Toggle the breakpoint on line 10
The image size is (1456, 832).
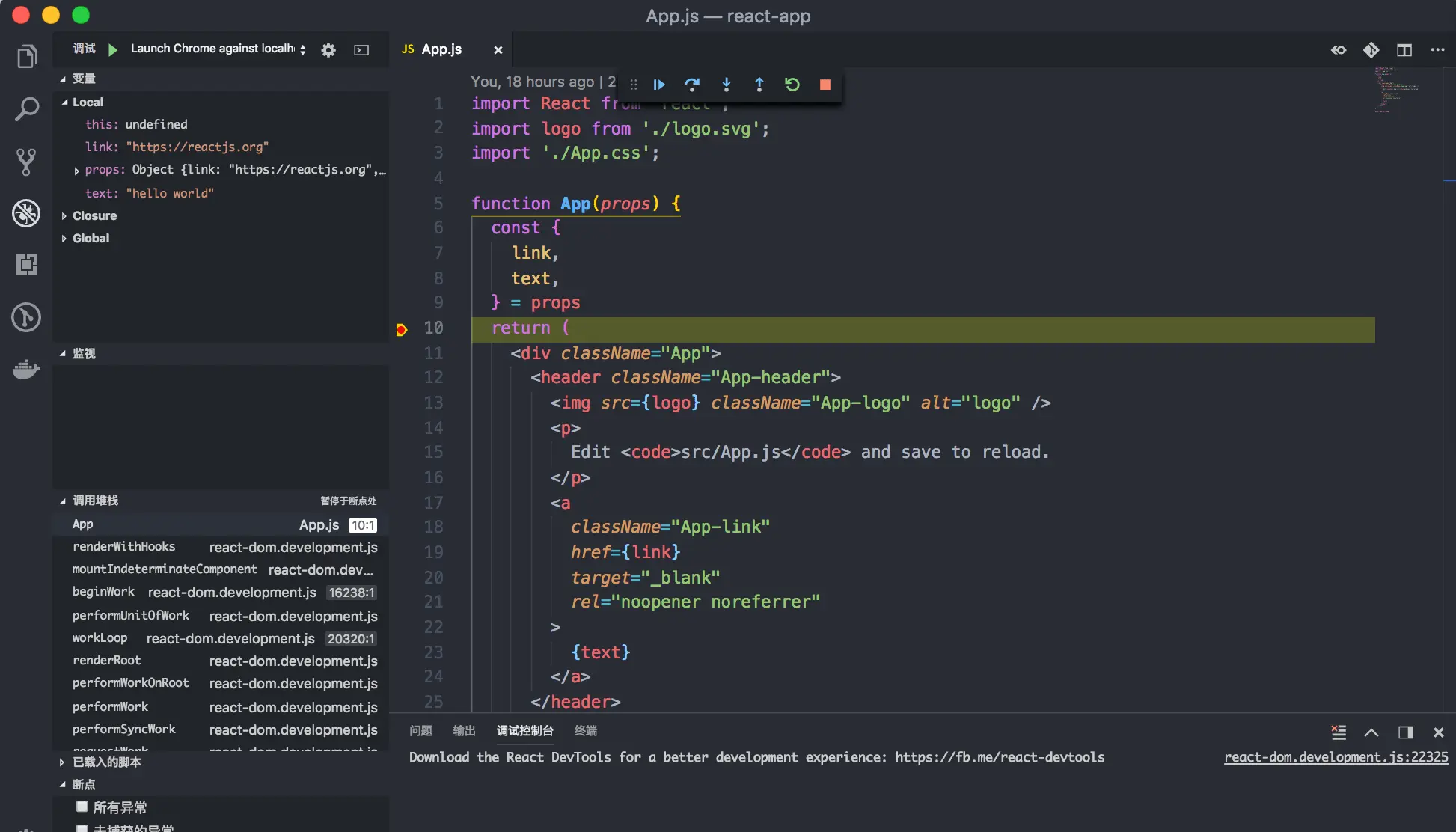coord(402,328)
